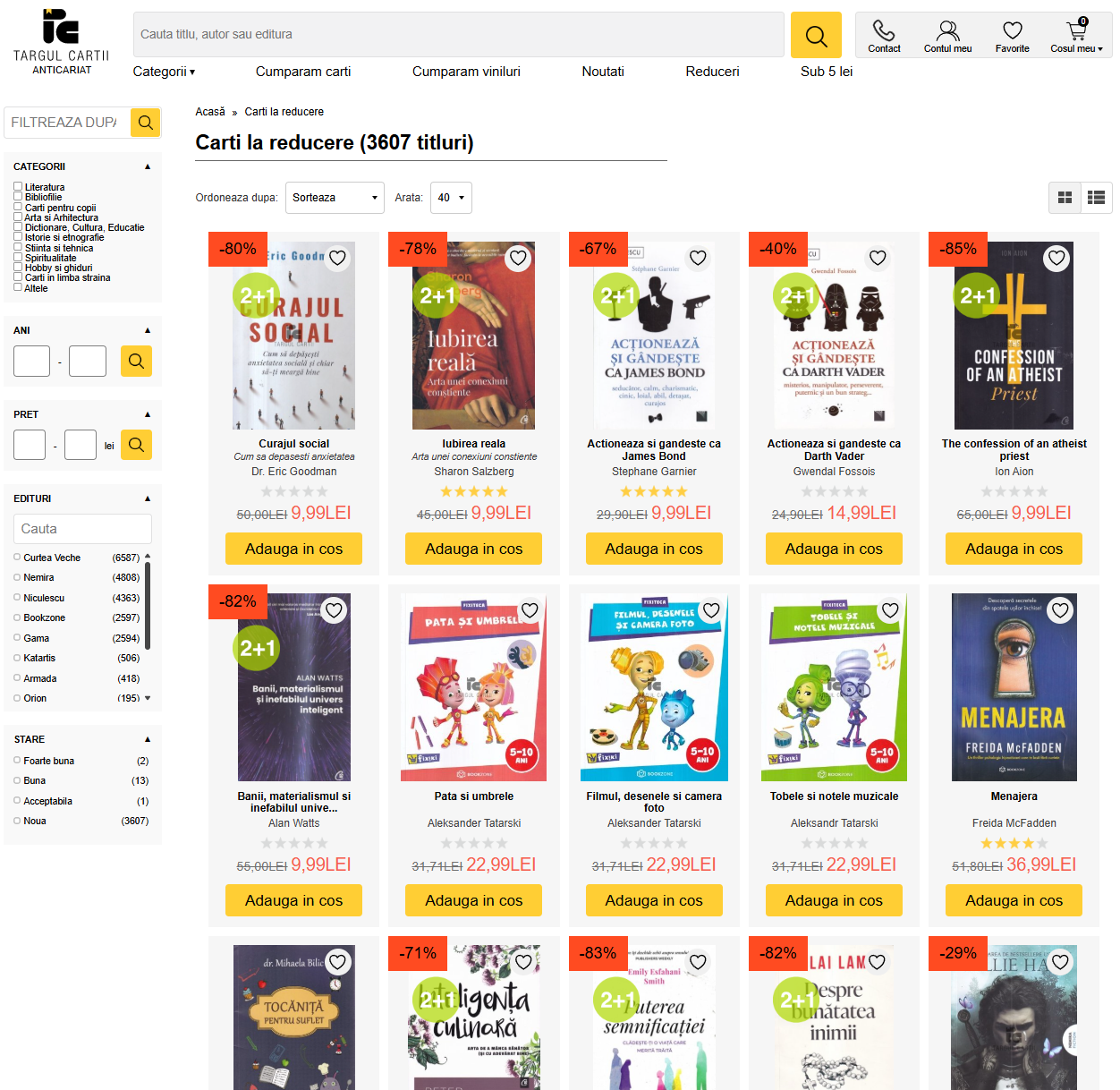The height and width of the screenshot is (1090, 1120).
Task: Open the Sorteaza sort dropdown
Action: [x=335, y=198]
